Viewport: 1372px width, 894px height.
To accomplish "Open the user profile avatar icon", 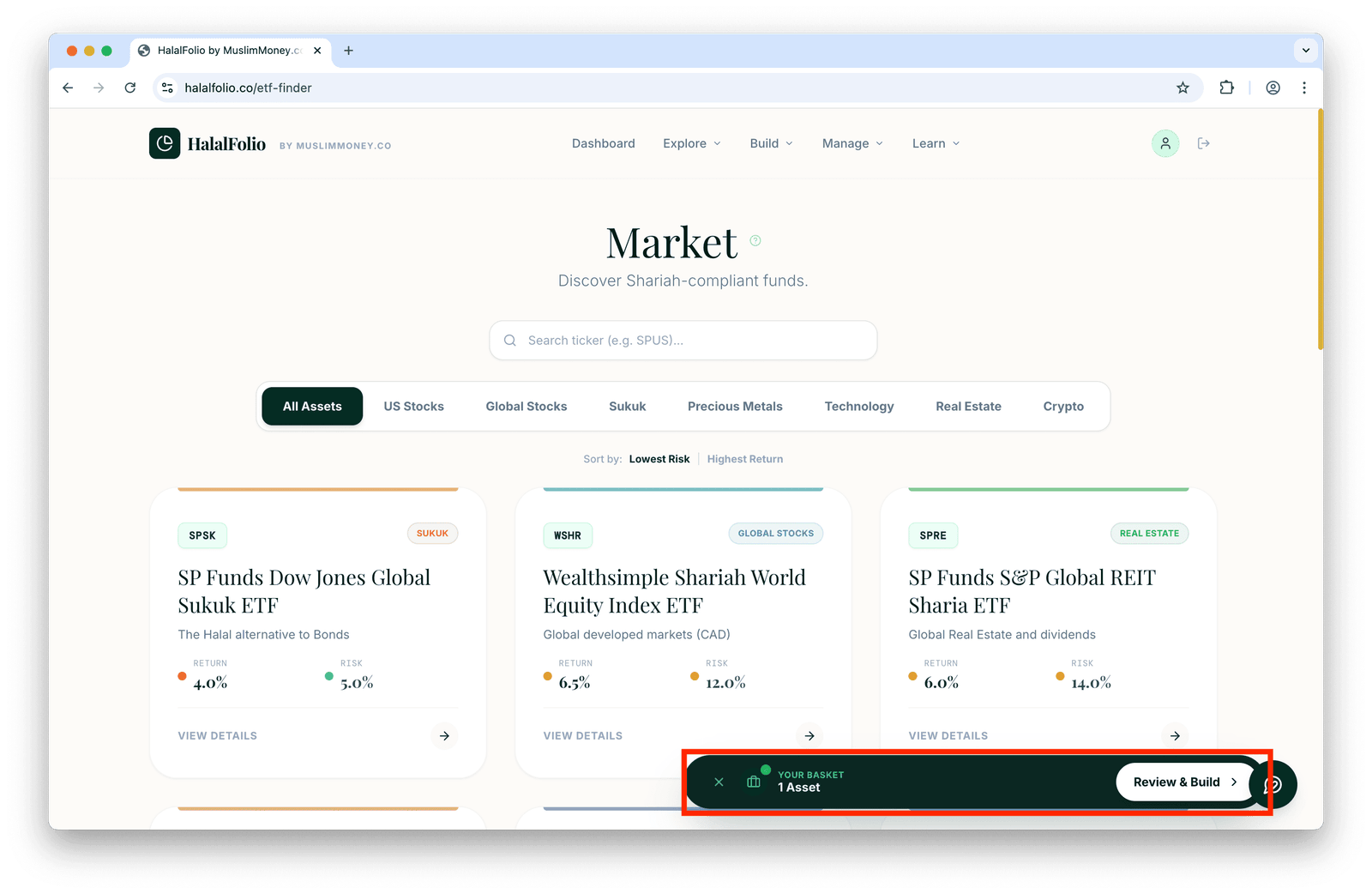I will click(x=1165, y=143).
